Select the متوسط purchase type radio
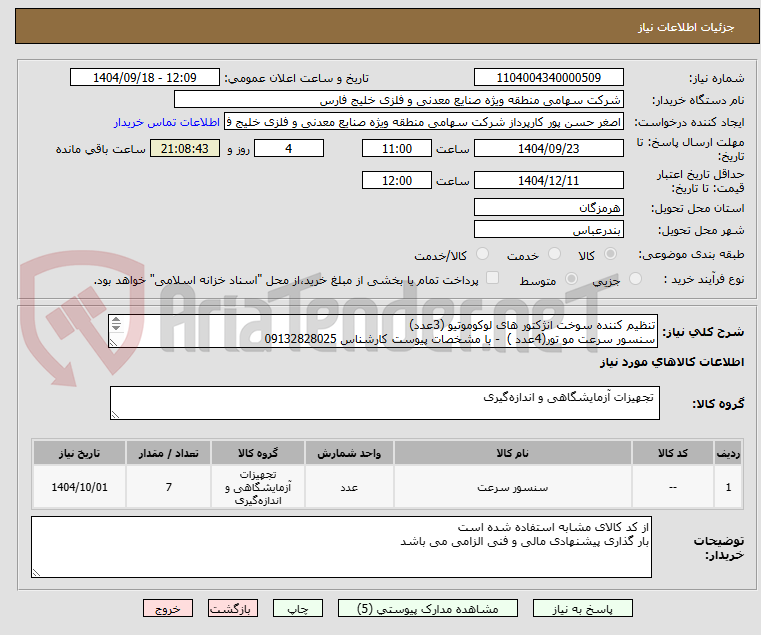This screenshot has height=635, width=761. coord(571,279)
